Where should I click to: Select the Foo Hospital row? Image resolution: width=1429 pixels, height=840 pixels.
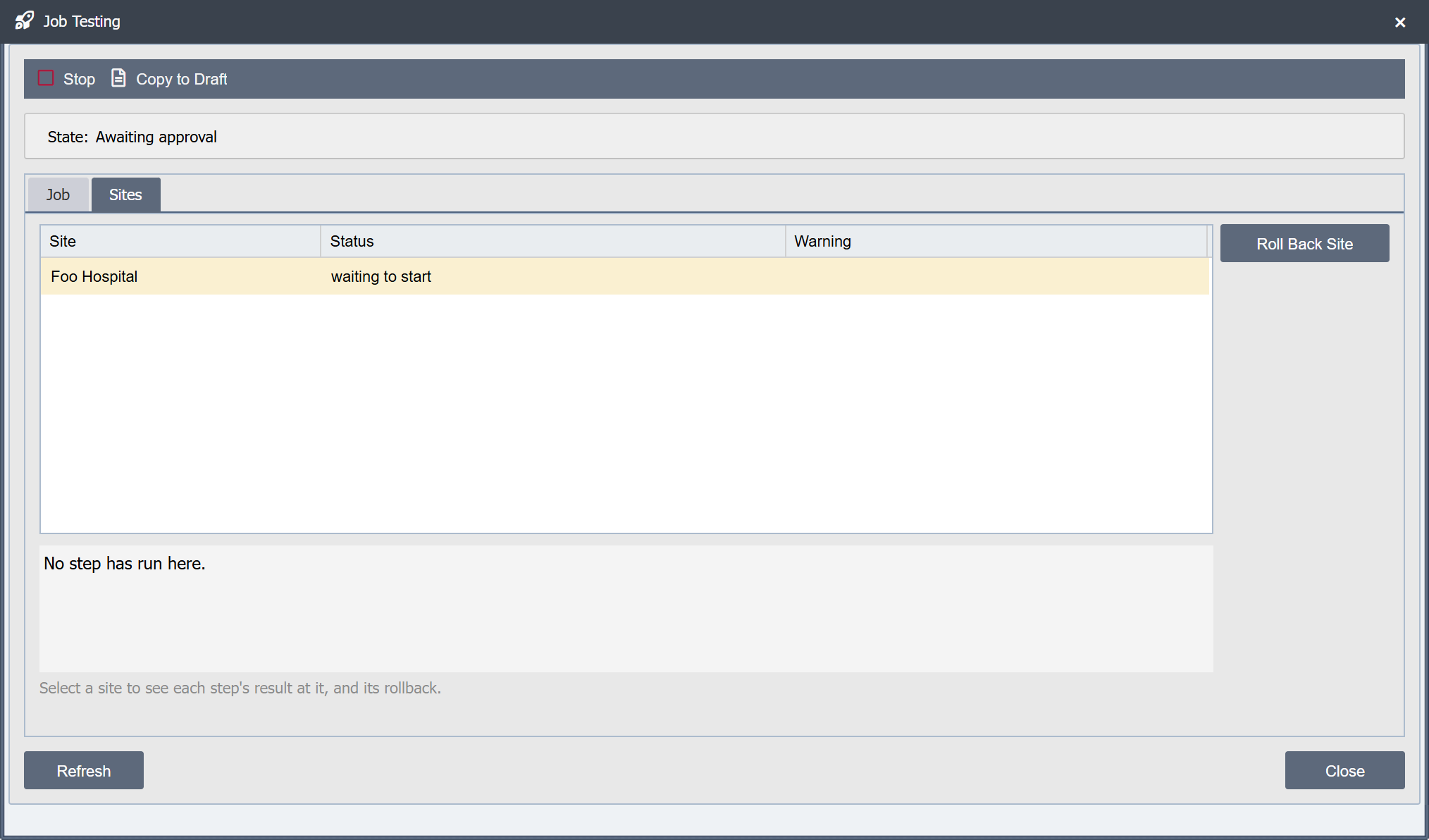[x=625, y=276]
